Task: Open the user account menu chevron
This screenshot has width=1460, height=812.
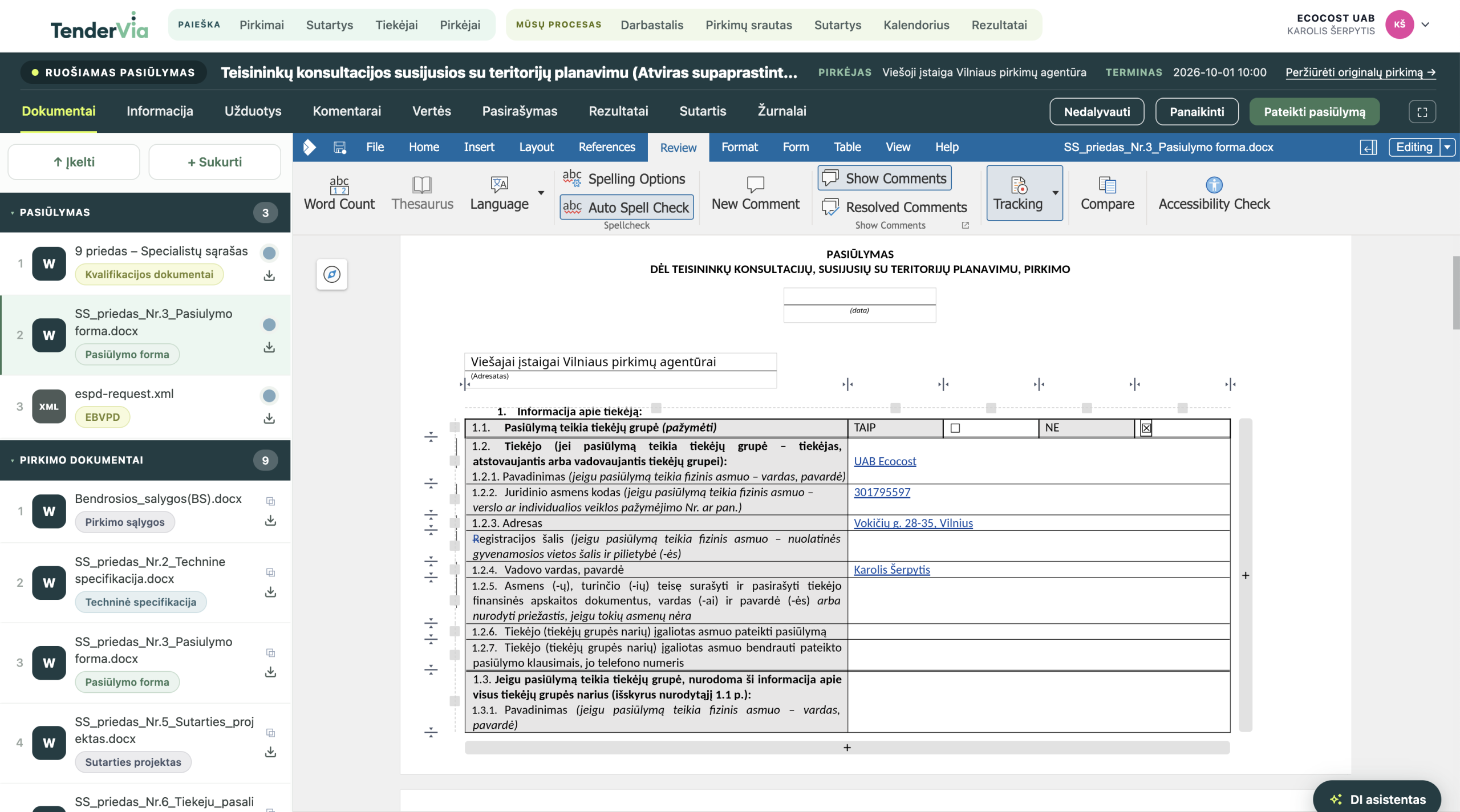Action: (1425, 25)
